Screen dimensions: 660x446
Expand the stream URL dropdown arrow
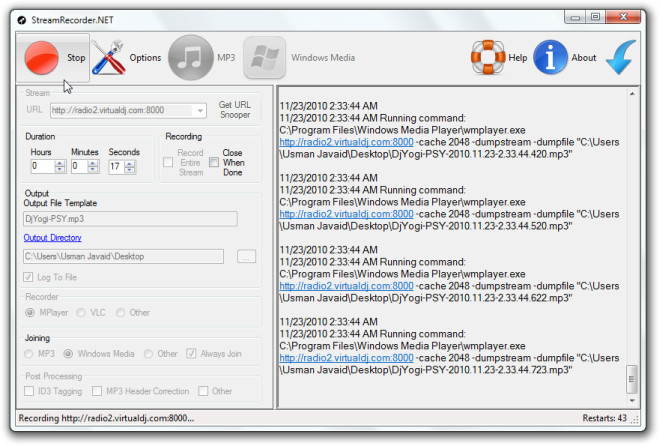(200, 111)
